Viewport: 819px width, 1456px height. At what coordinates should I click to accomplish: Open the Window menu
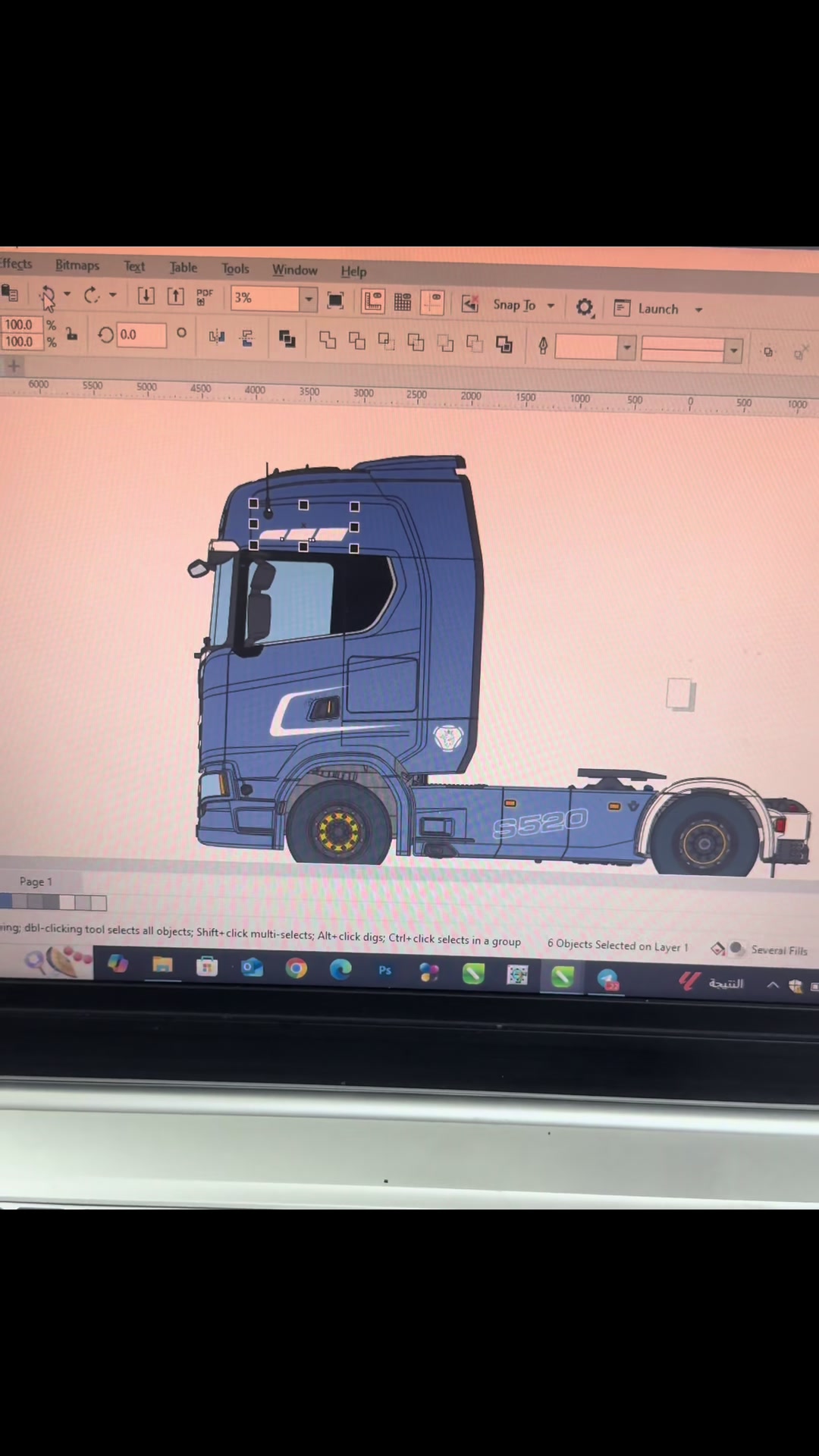point(294,270)
